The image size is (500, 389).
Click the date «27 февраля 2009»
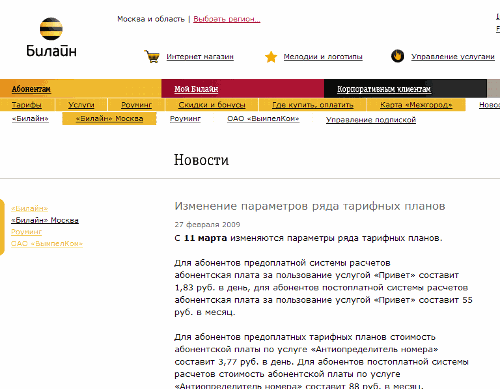207,225
